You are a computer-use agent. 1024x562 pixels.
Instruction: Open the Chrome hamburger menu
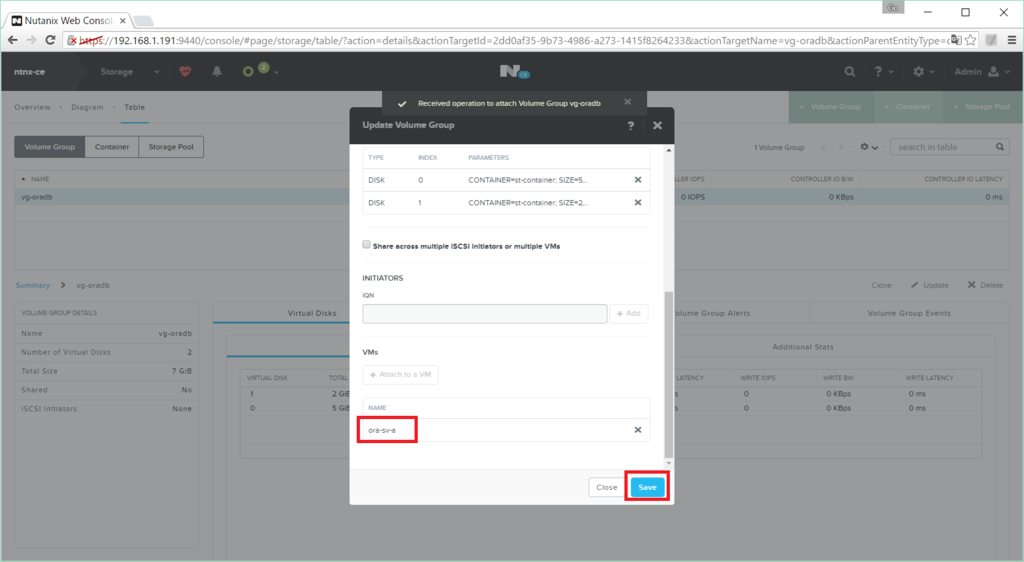click(x=1012, y=40)
